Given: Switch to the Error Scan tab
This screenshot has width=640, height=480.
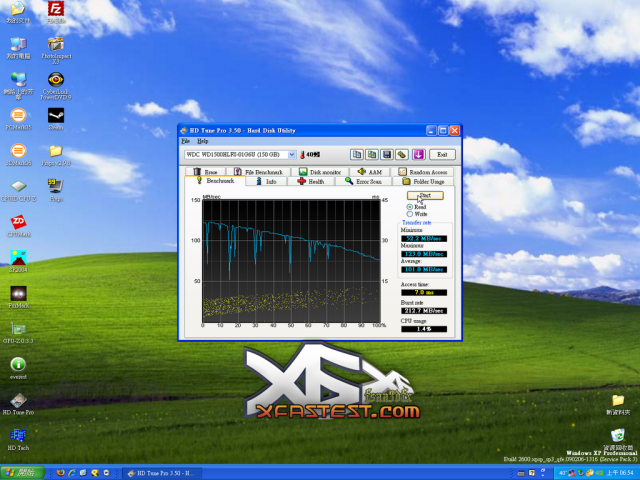Looking at the screenshot, I should tap(363, 181).
